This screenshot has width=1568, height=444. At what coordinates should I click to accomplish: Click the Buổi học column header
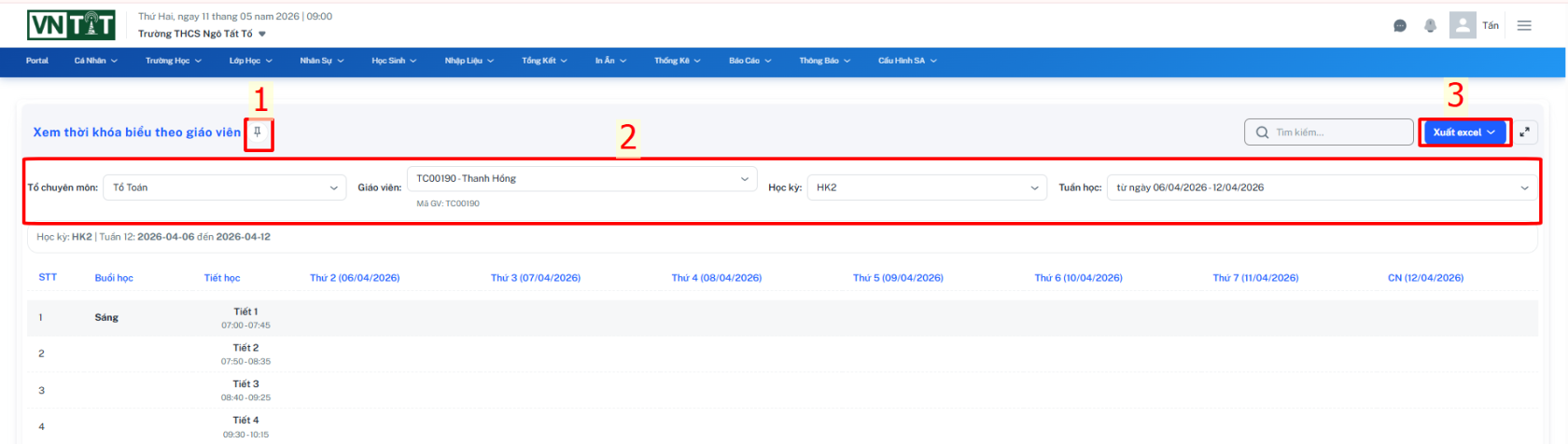click(x=114, y=278)
